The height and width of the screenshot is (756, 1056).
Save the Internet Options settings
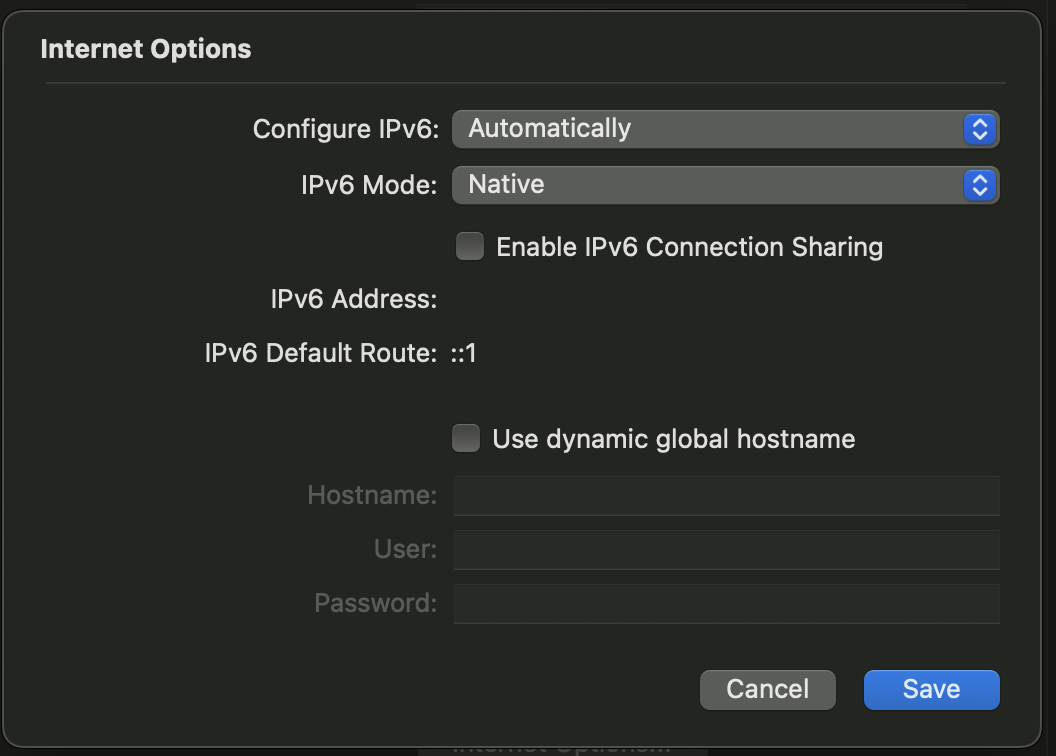tap(931, 690)
